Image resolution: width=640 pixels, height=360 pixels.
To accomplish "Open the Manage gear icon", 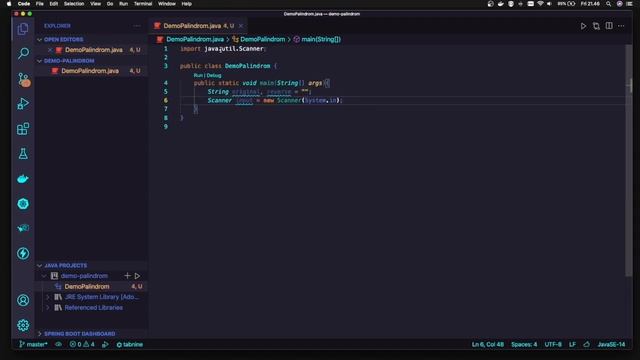I will (23, 325).
